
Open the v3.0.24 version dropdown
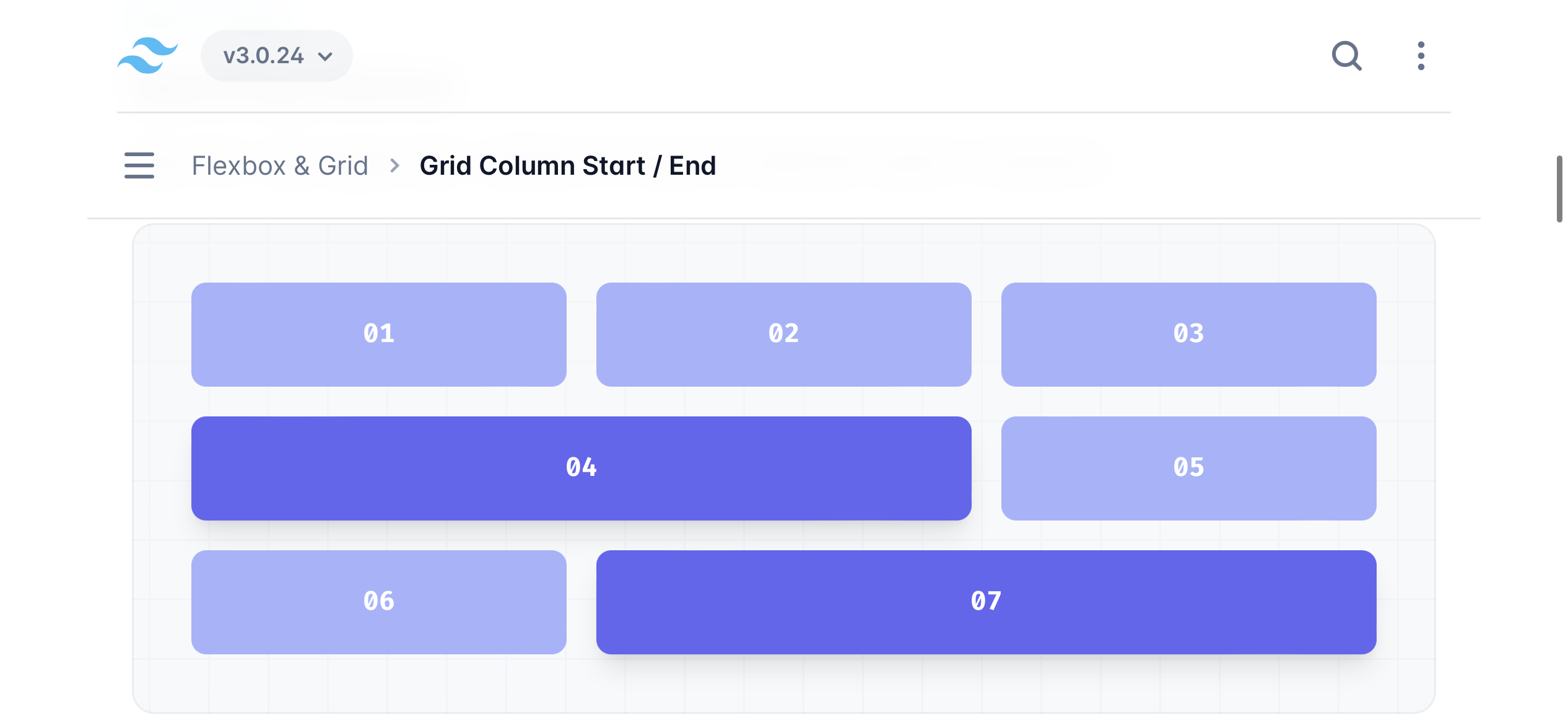click(276, 55)
